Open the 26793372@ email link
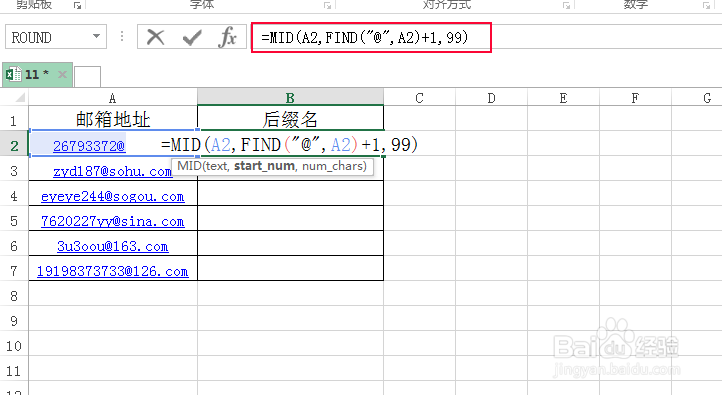 pyautogui.click(x=89, y=146)
